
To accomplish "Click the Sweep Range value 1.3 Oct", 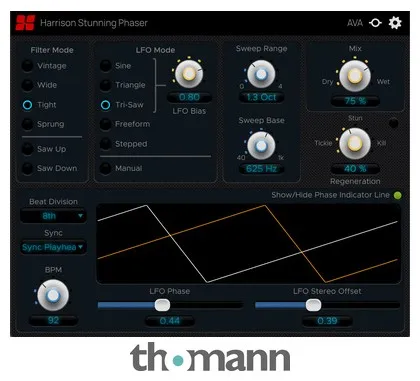I will click(261, 97).
